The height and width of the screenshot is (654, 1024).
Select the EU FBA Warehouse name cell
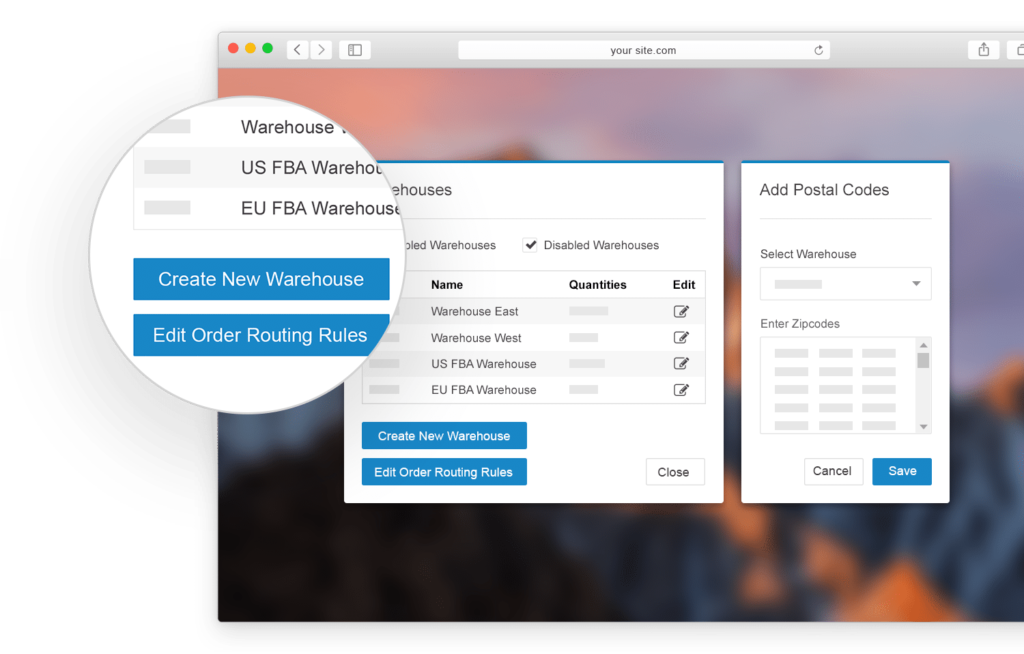click(483, 390)
